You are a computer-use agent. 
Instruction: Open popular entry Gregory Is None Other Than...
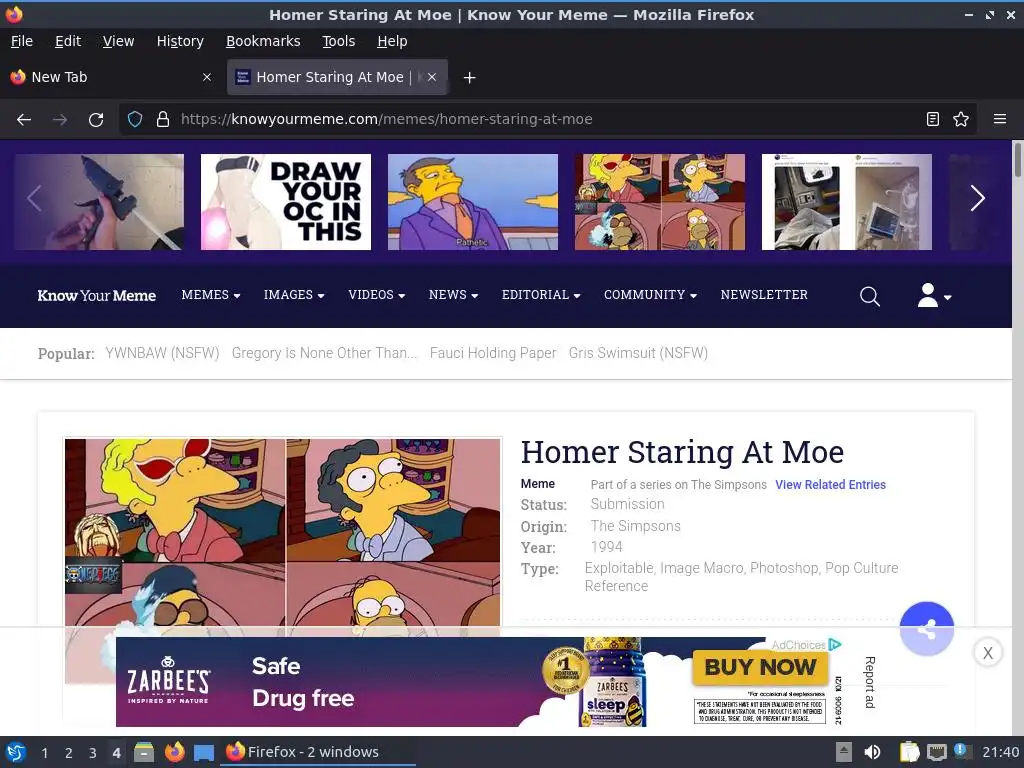(324, 353)
